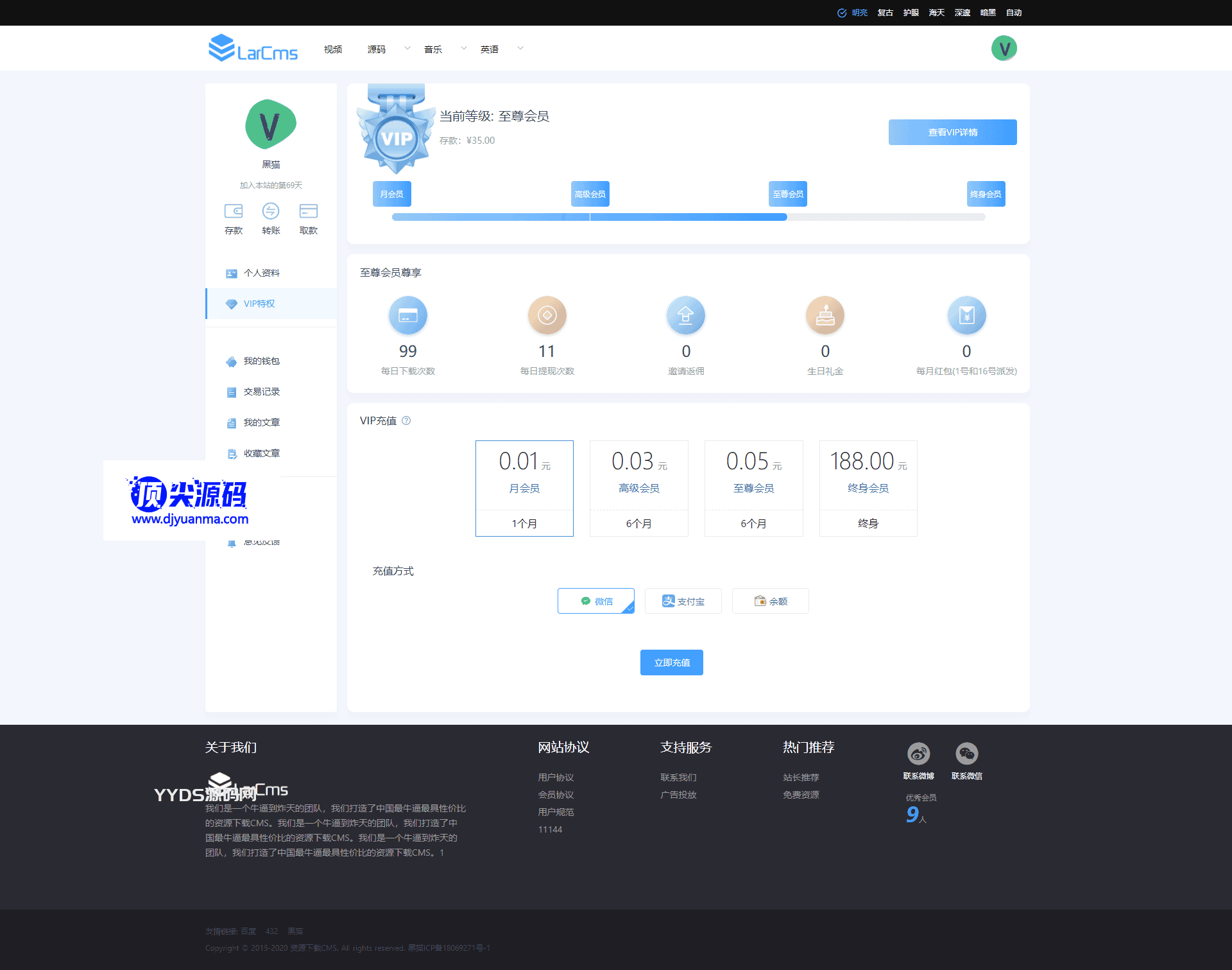Click the 存款 deposit wallet icon

click(234, 211)
